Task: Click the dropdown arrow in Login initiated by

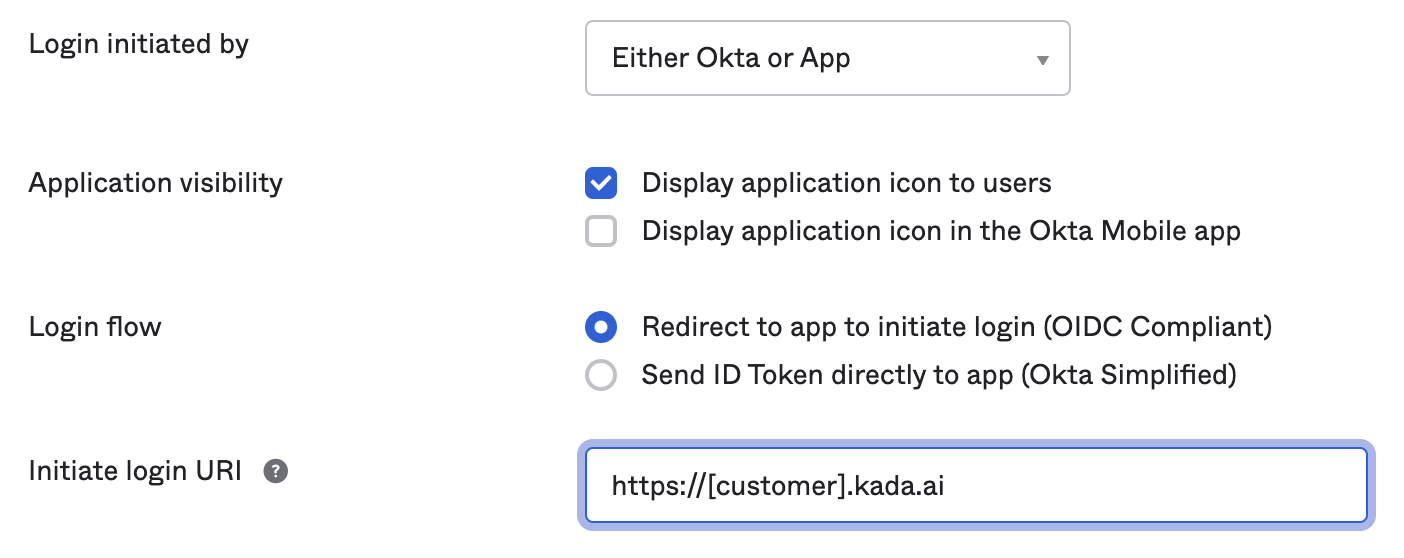Action: pyautogui.click(x=1043, y=60)
